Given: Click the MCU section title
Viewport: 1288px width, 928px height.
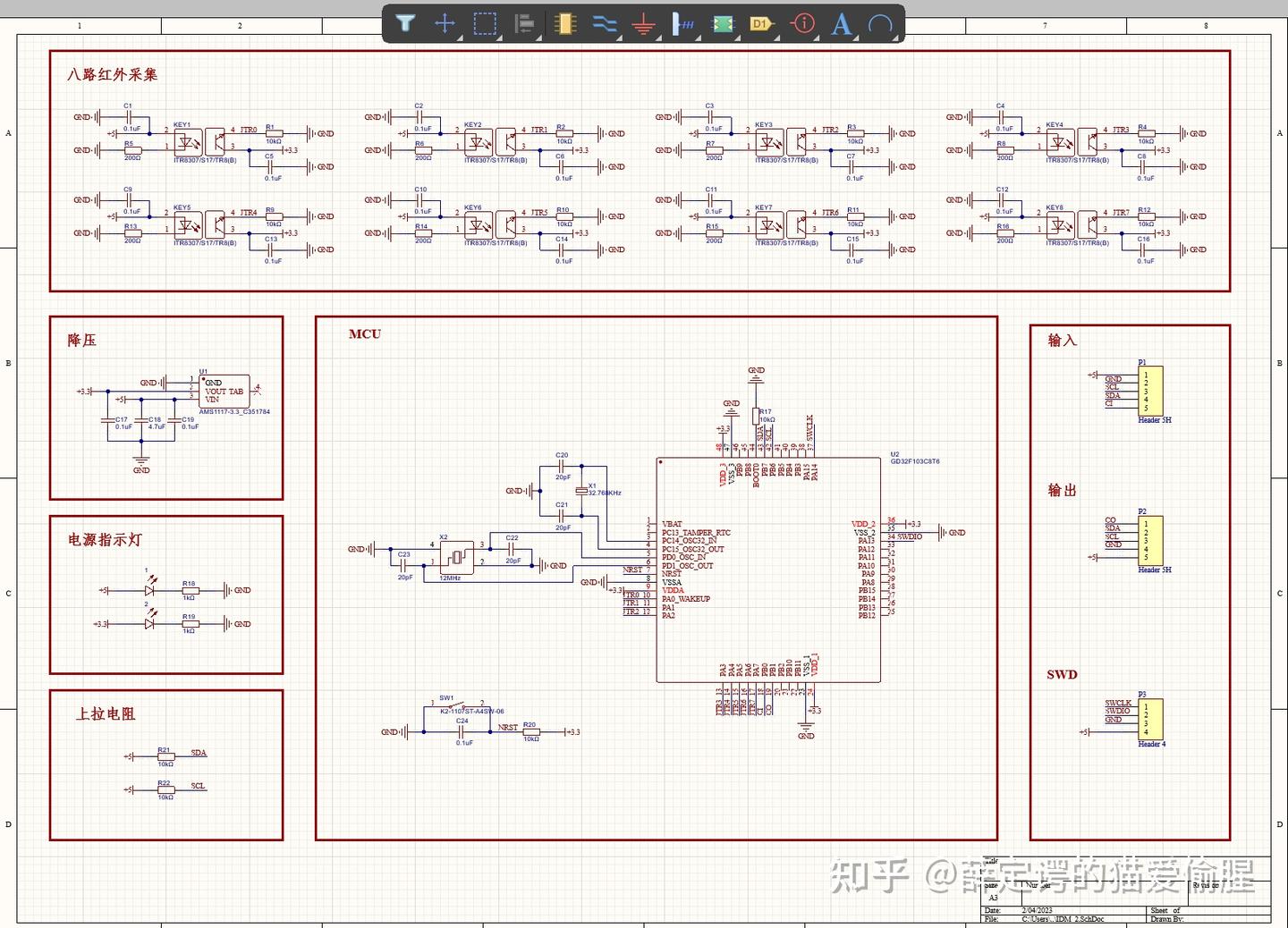Looking at the screenshot, I should [365, 333].
